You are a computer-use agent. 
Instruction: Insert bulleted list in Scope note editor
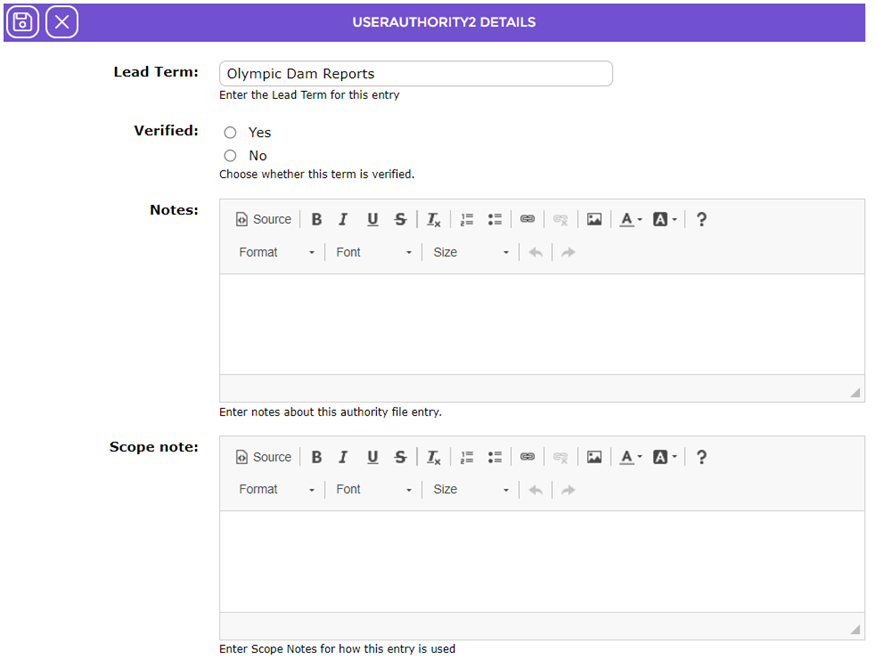click(494, 457)
